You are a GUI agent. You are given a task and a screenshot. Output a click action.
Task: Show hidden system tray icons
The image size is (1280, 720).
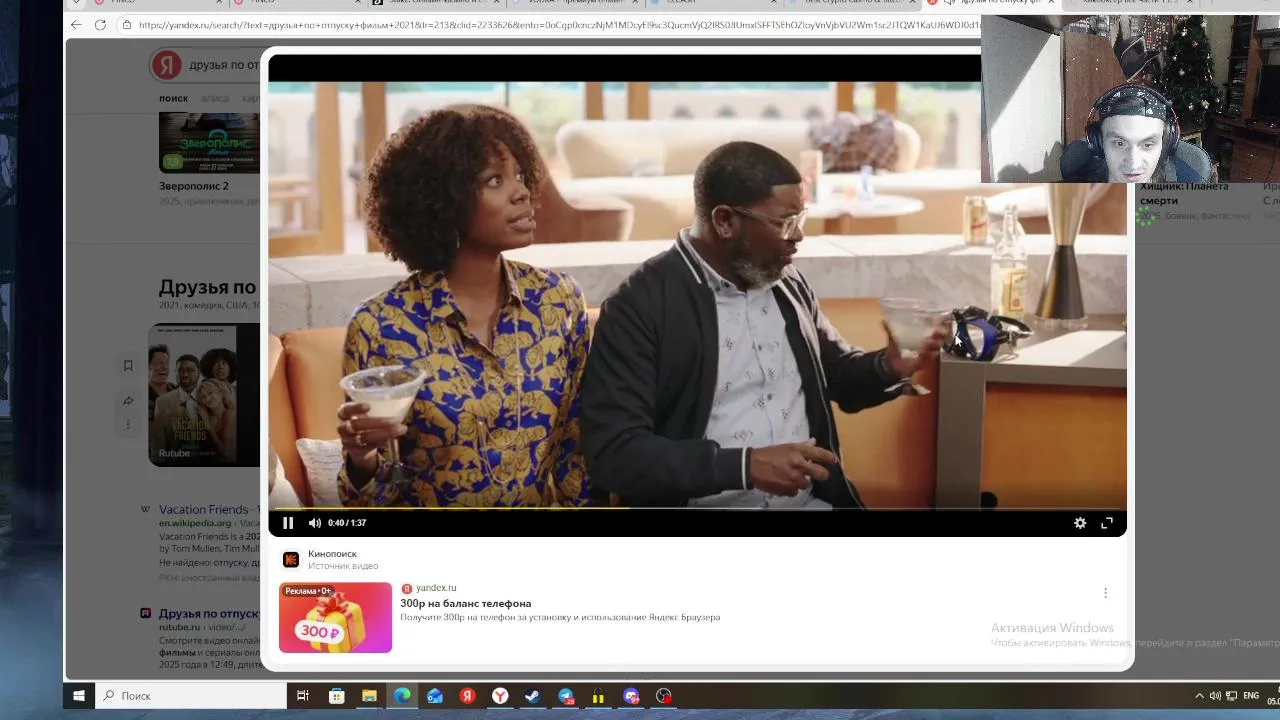1199,696
